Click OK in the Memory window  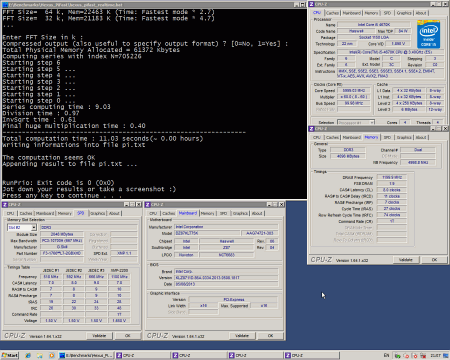pyautogui.click(x=434, y=260)
